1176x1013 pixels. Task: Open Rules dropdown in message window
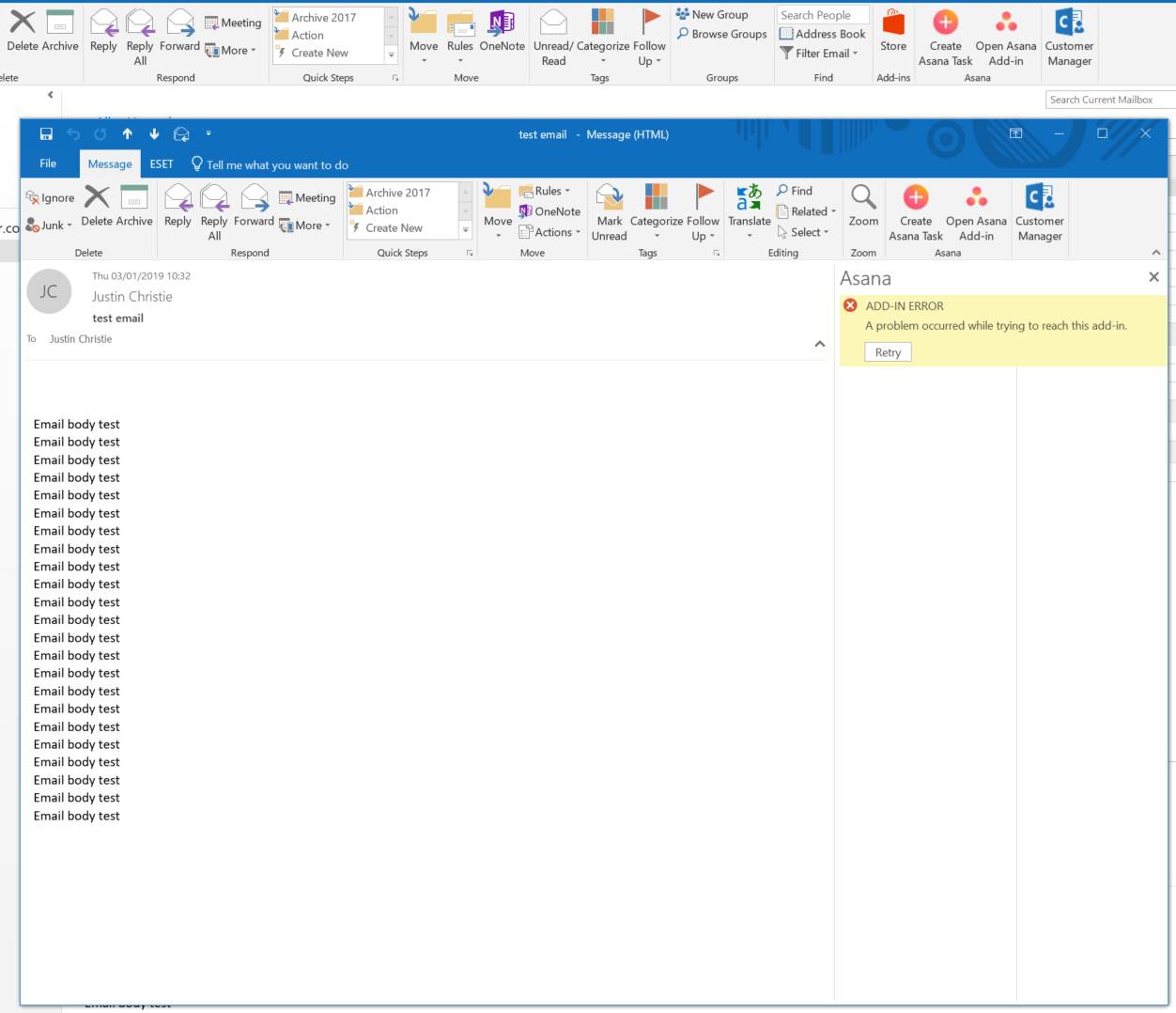[x=545, y=191]
